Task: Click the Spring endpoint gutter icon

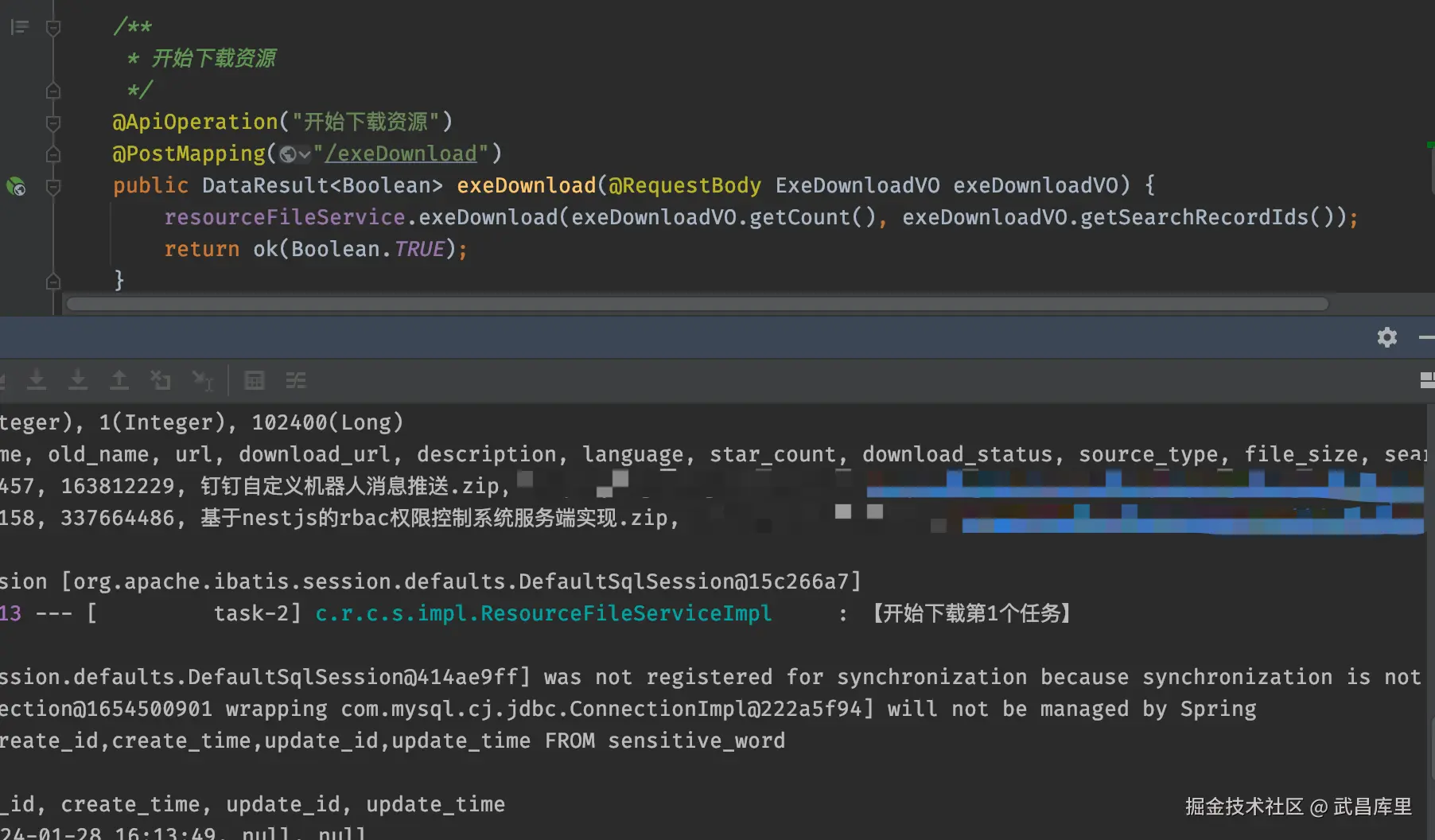Action: pos(16,187)
